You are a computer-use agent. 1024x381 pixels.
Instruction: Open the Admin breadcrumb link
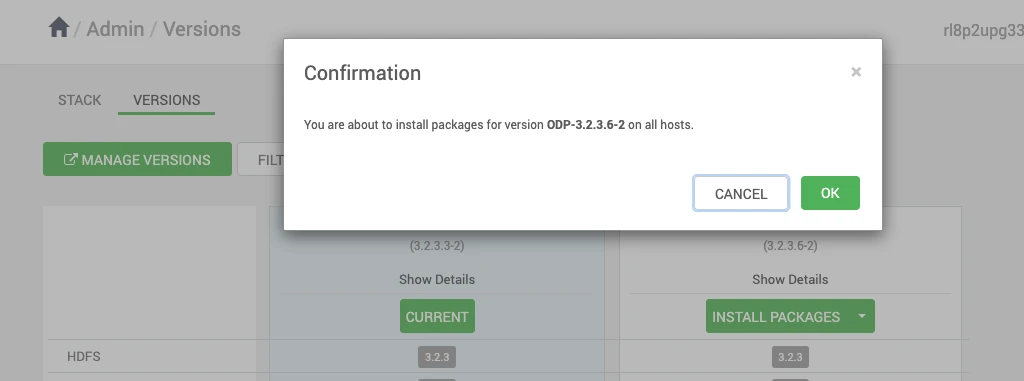(x=115, y=29)
